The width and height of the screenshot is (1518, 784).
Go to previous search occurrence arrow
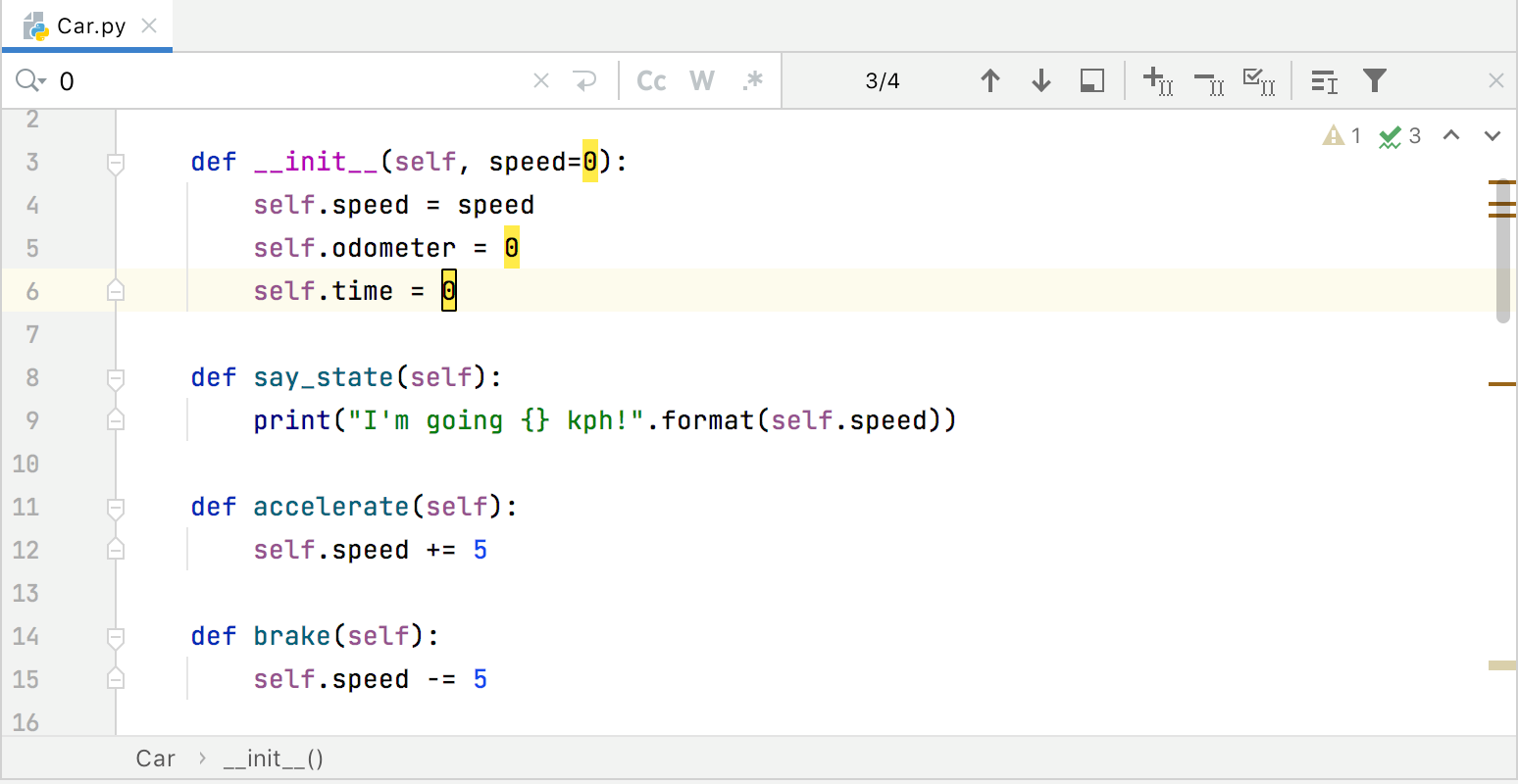click(x=990, y=80)
